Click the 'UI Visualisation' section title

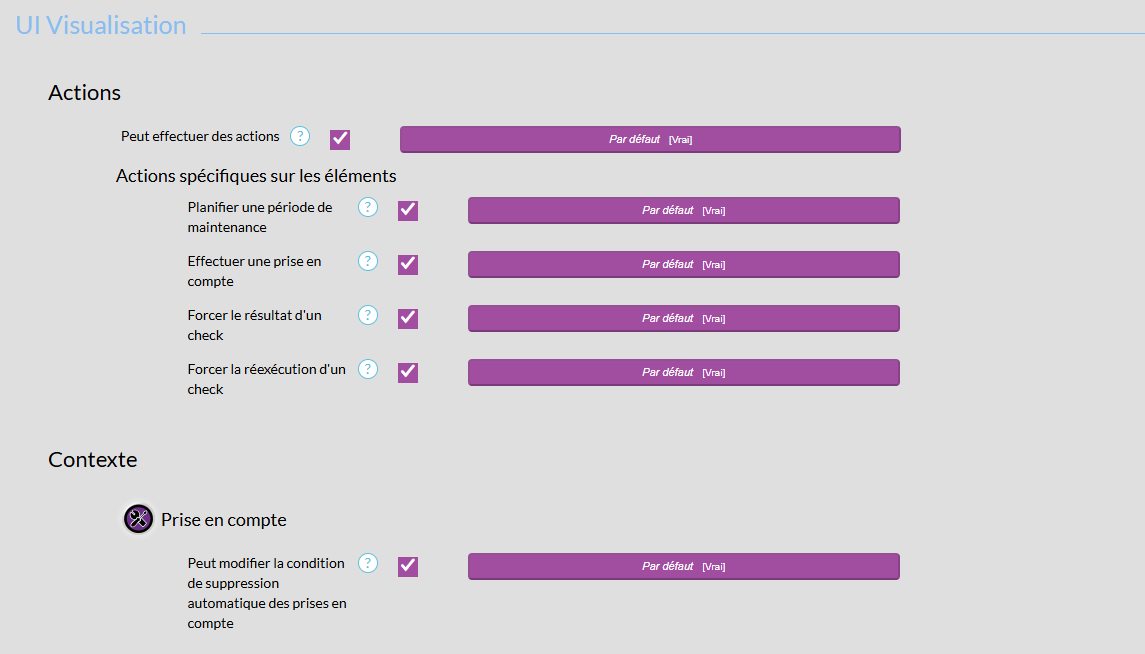point(101,26)
